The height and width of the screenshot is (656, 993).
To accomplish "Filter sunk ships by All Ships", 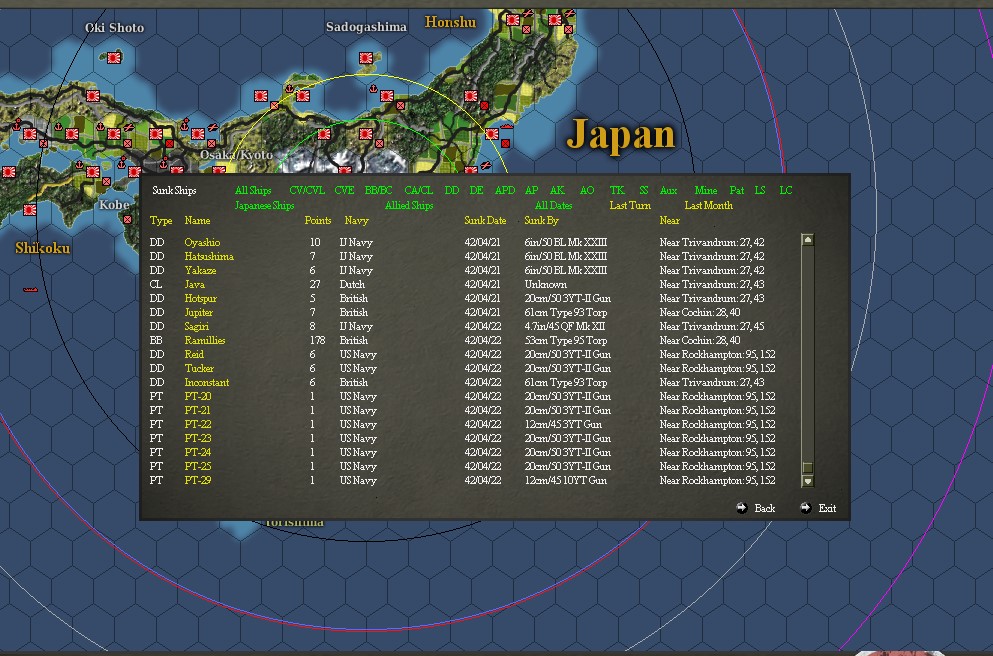I will pos(253,190).
